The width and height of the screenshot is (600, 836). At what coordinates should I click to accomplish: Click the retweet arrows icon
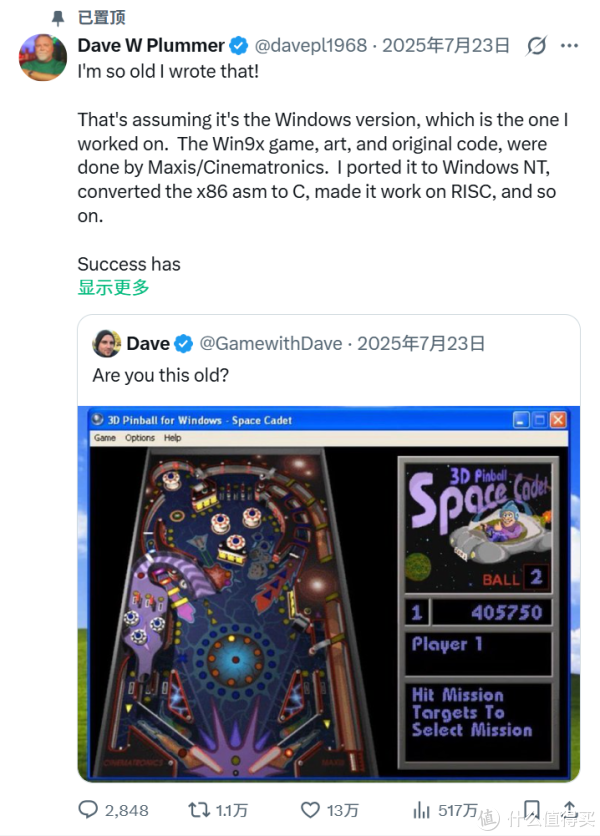pos(199,809)
